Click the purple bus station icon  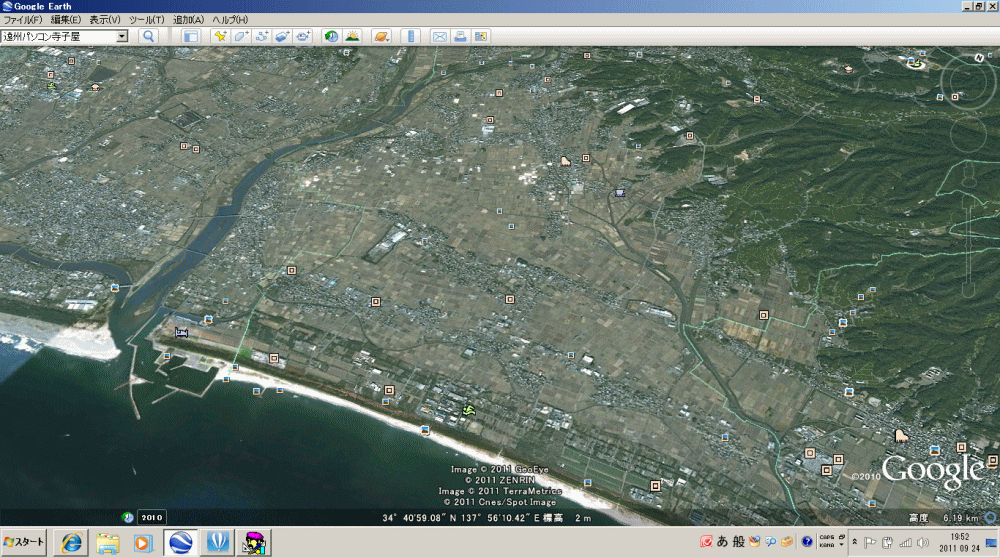click(620, 193)
